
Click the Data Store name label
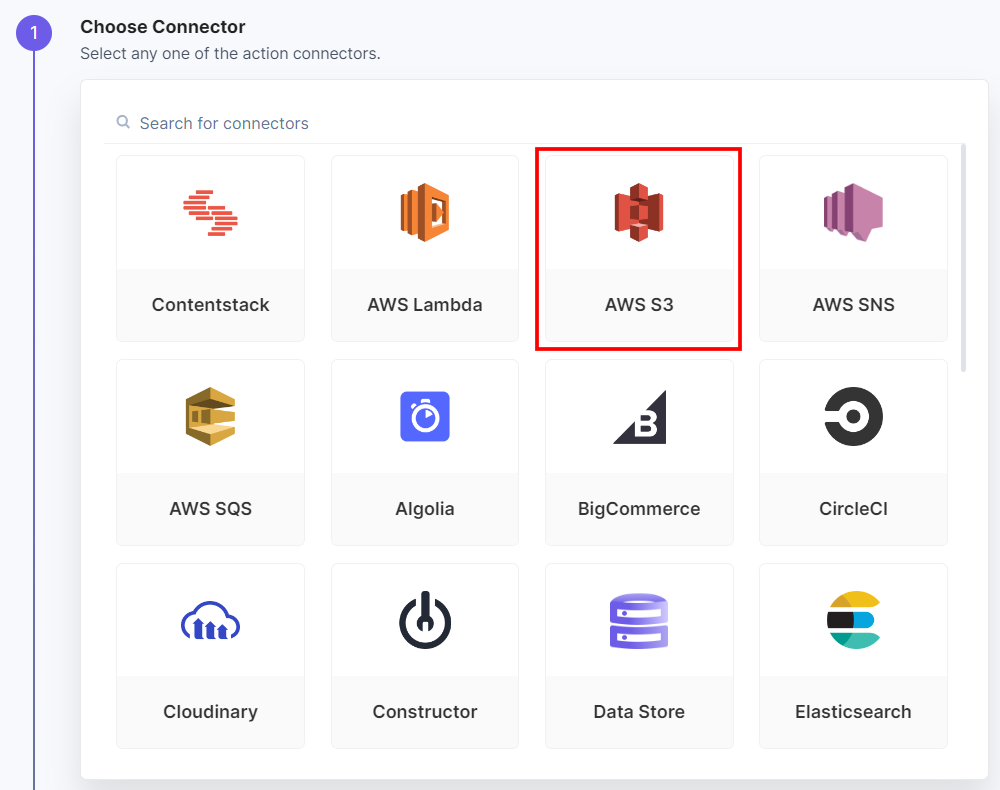point(639,712)
